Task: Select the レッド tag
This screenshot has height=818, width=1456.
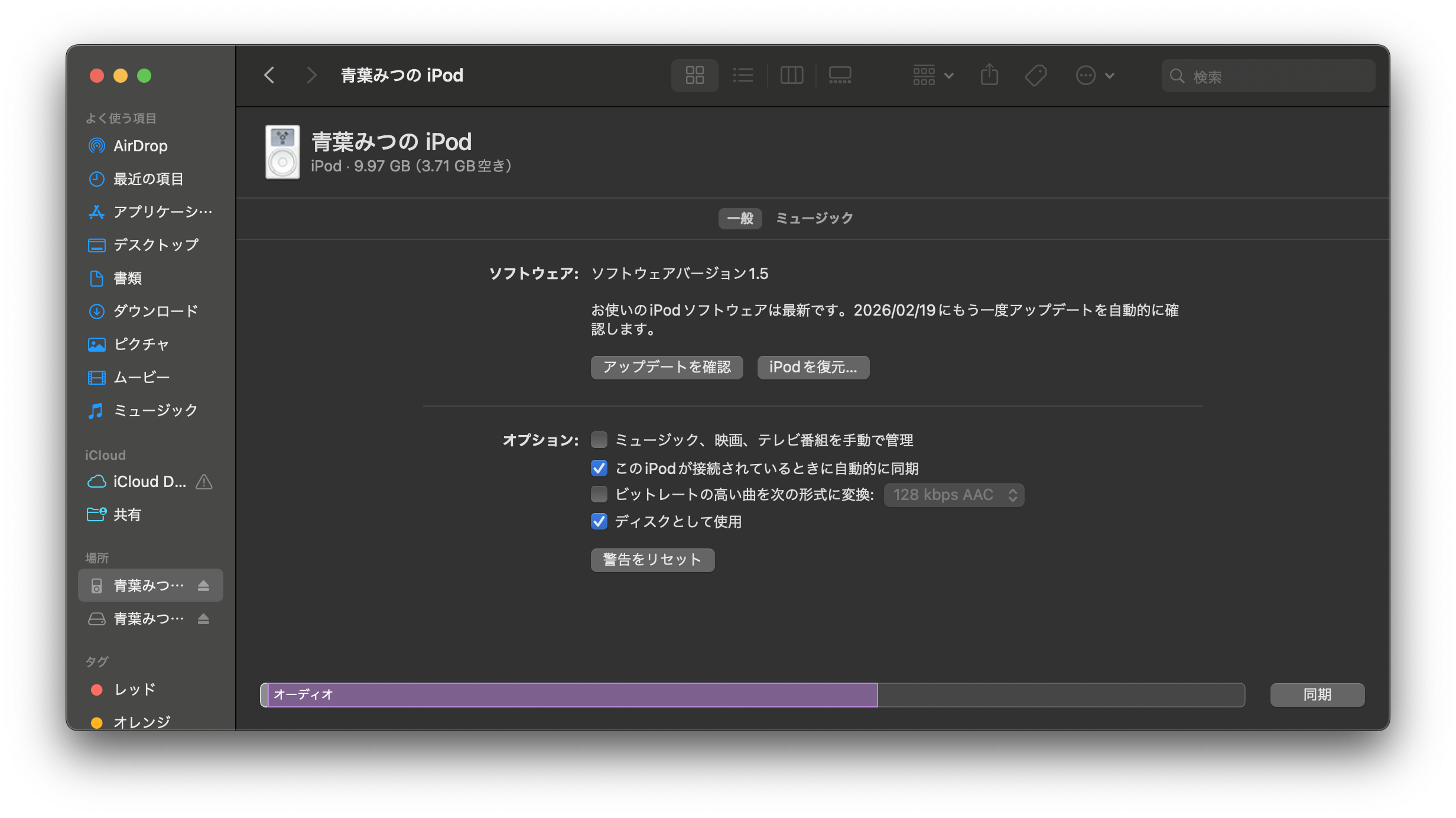Action: pyautogui.click(x=150, y=690)
